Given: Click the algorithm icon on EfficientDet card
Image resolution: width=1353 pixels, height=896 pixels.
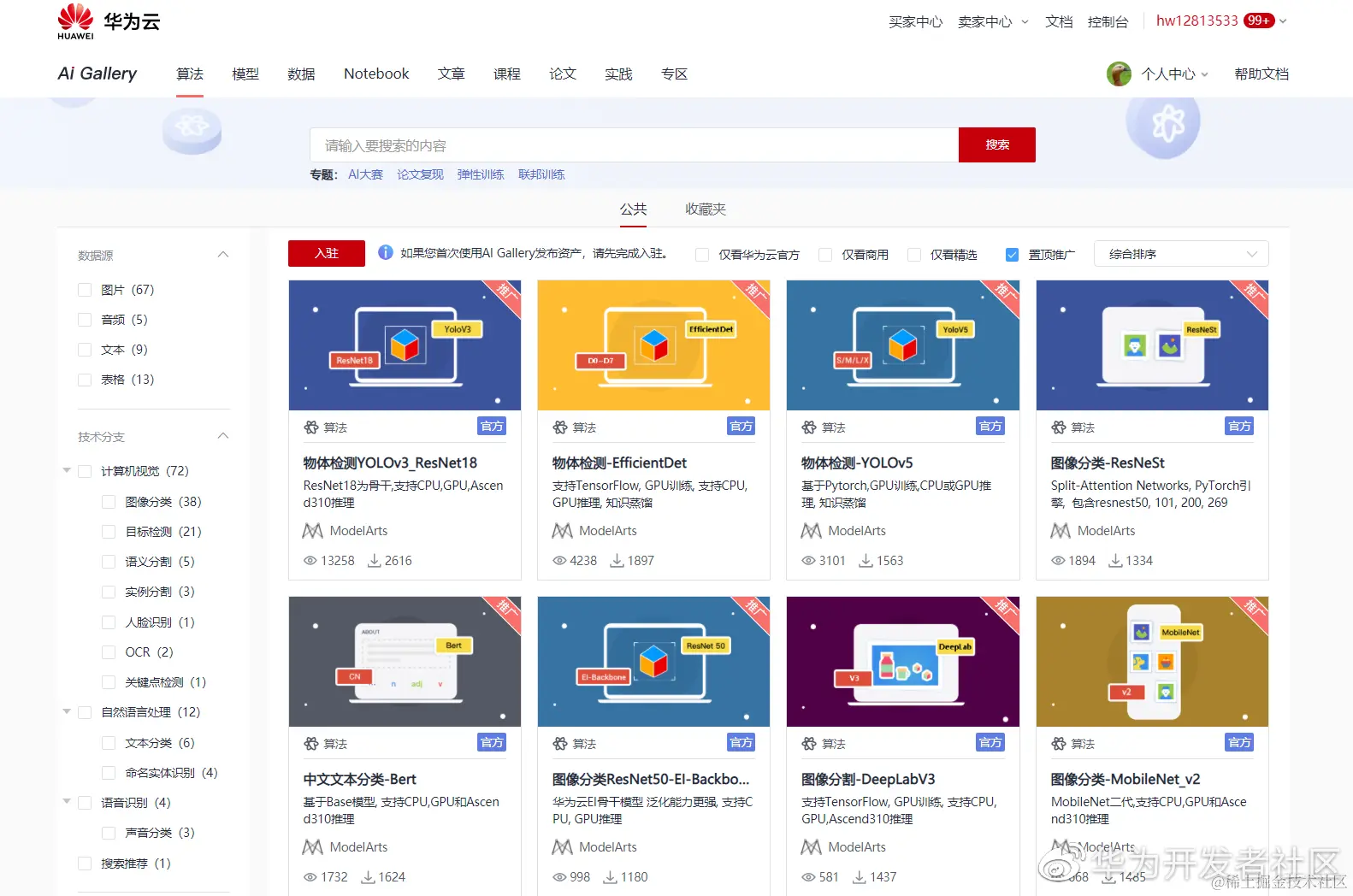Looking at the screenshot, I should (560, 427).
